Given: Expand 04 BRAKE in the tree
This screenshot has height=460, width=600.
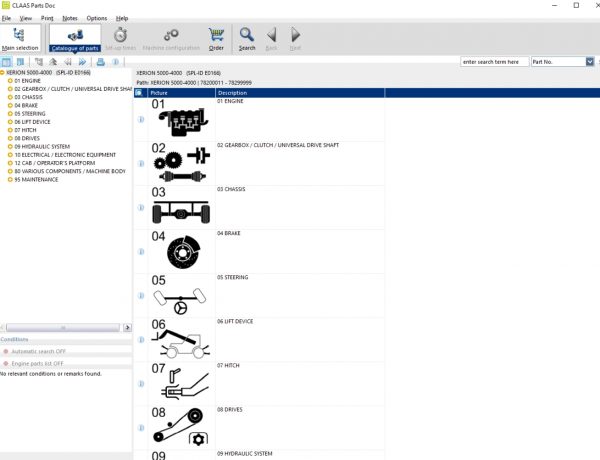Looking at the screenshot, I should tap(10, 105).
